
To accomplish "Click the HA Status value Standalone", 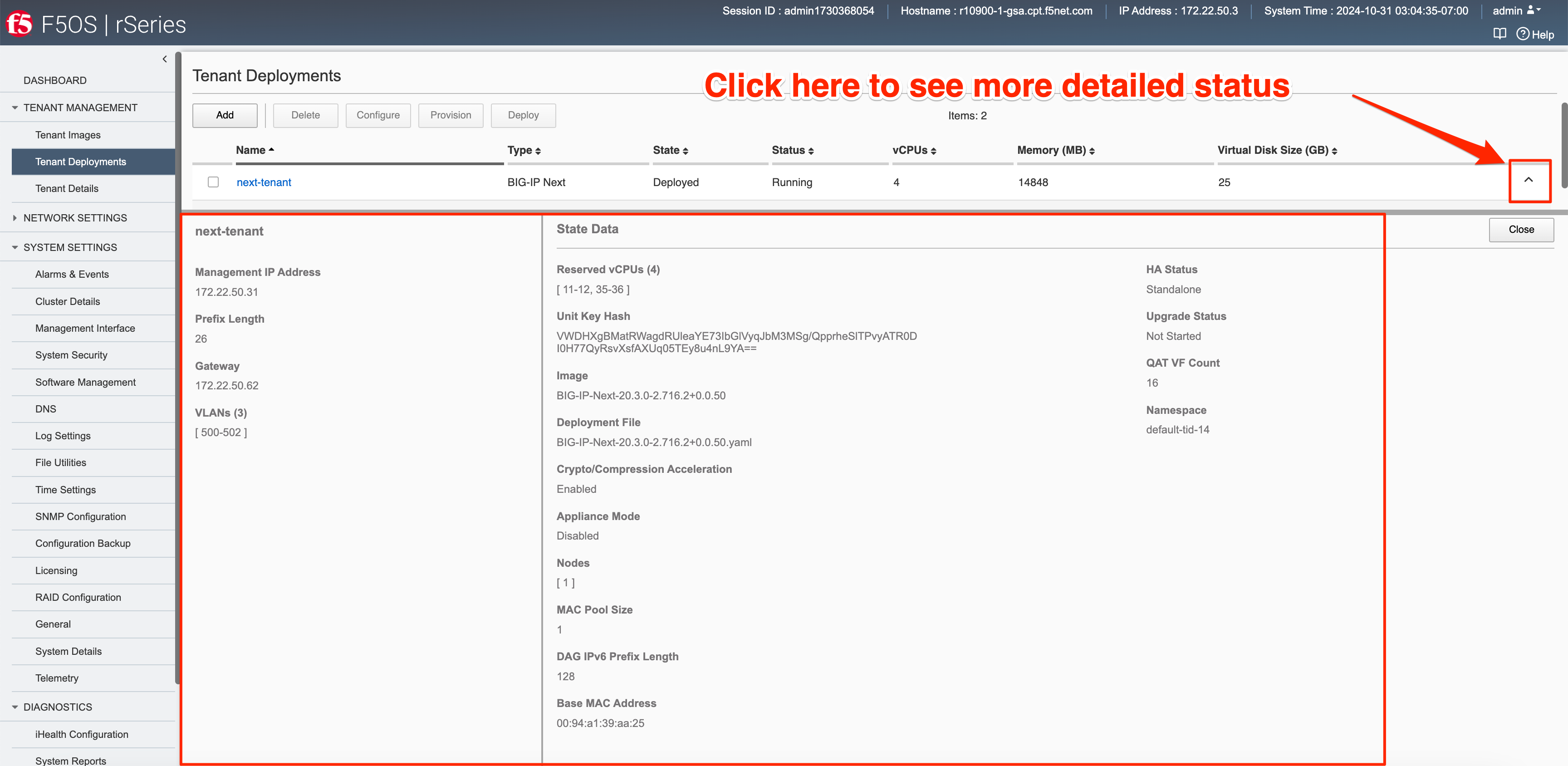I will click(1173, 290).
